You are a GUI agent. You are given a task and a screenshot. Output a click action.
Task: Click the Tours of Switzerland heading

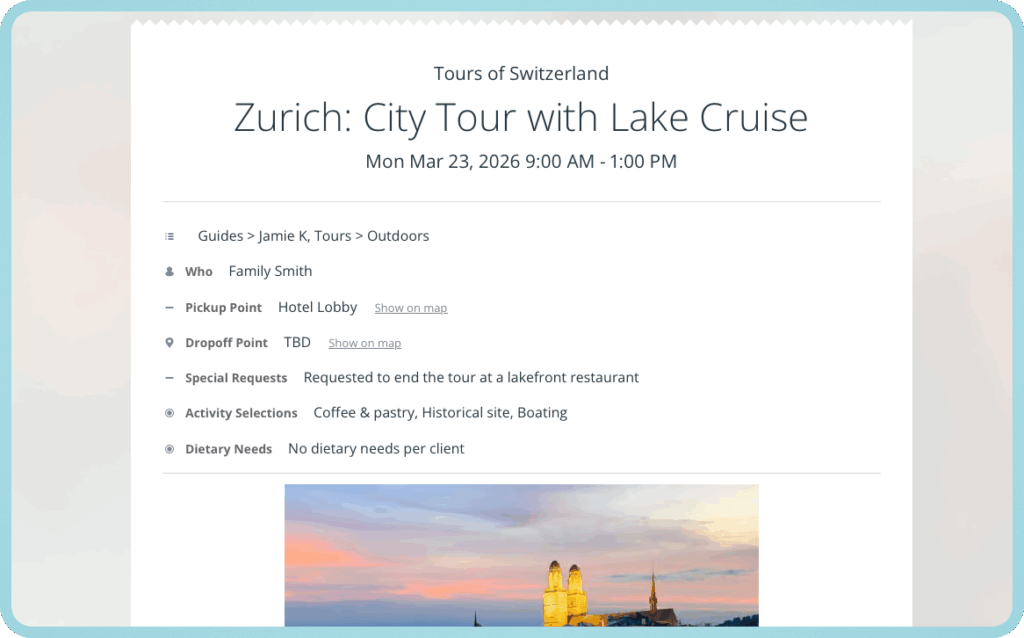tap(521, 73)
